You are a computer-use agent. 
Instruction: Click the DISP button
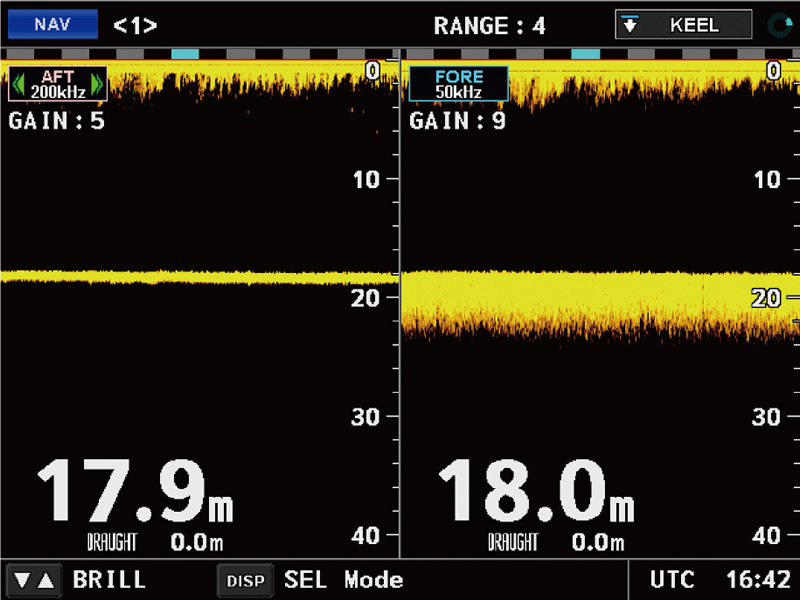pos(245,581)
